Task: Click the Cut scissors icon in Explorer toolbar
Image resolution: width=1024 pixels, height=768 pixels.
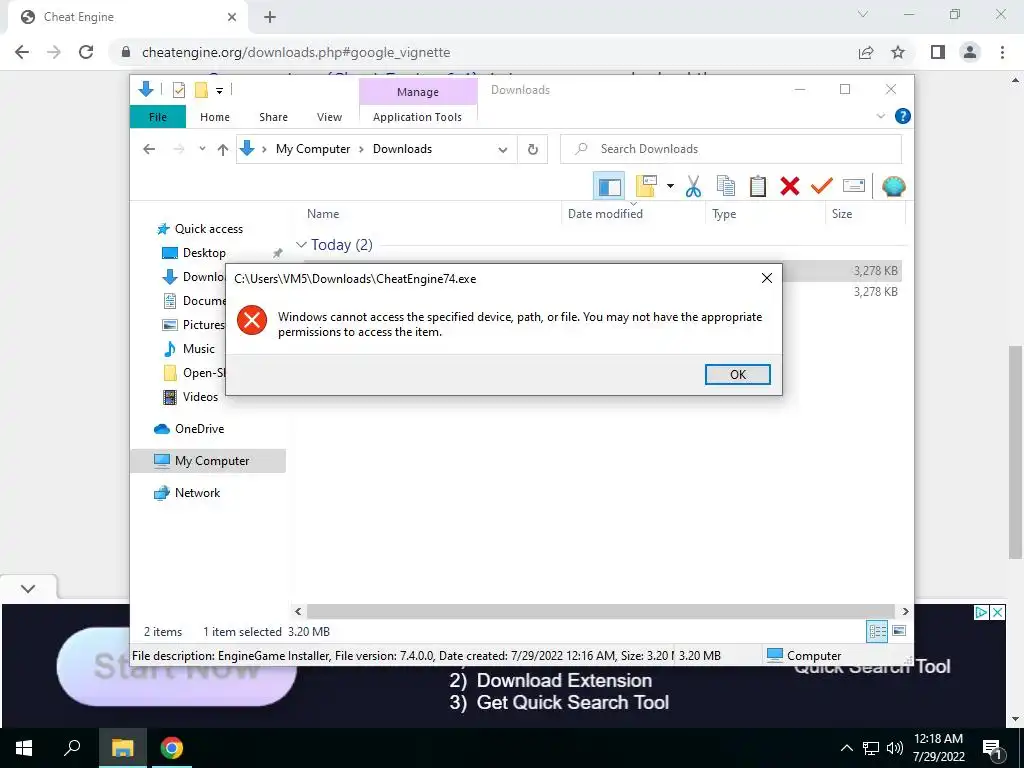Action: pyautogui.click(x=694, y=186)
